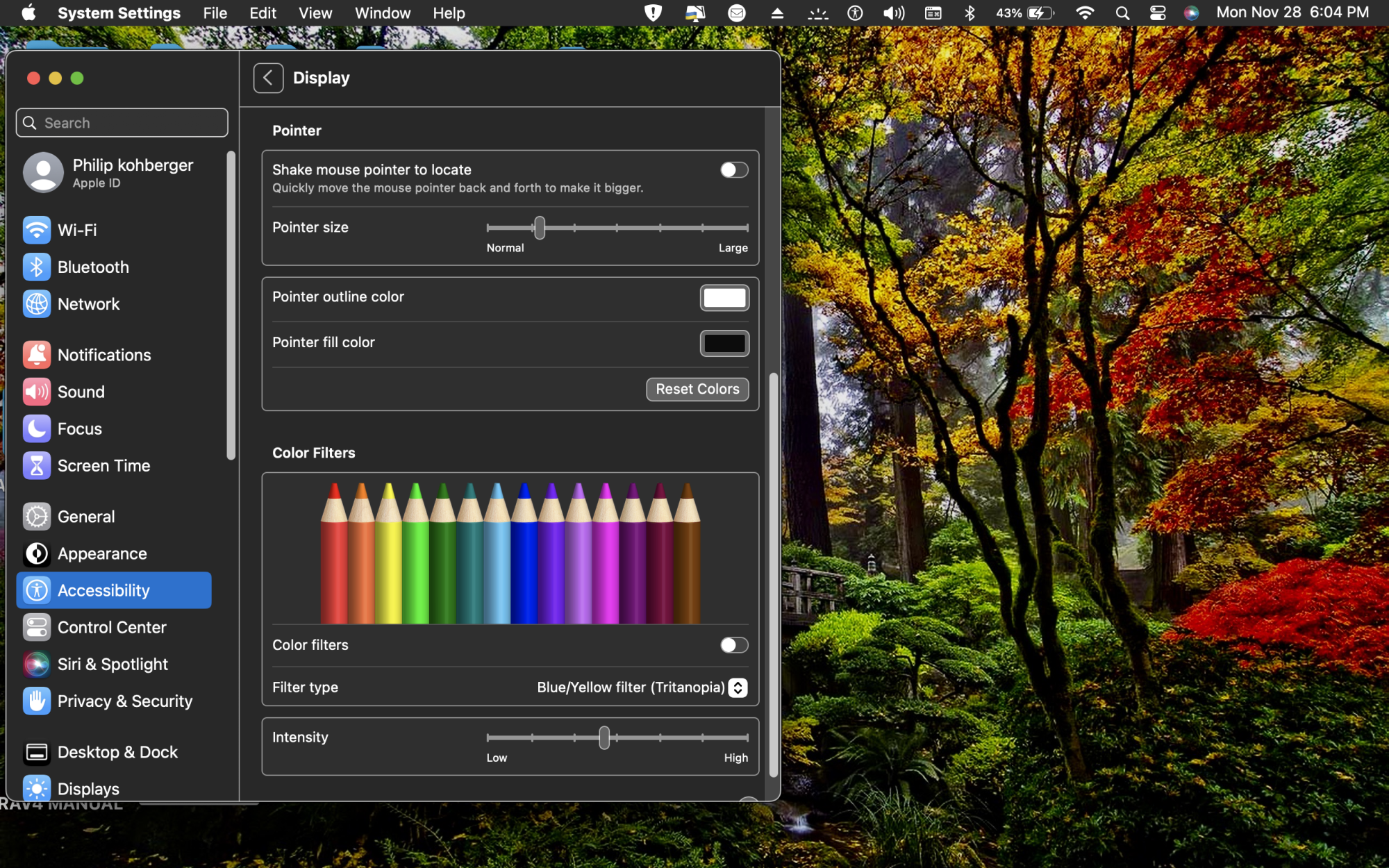Select Bluetooth icon in sidebar
Viewport: 1389px width, 868px height.
(x=37, y=267)
